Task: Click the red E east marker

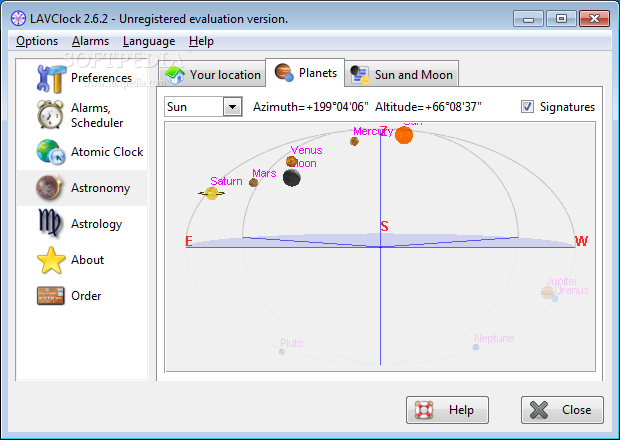Action: (x=189, y=241)
